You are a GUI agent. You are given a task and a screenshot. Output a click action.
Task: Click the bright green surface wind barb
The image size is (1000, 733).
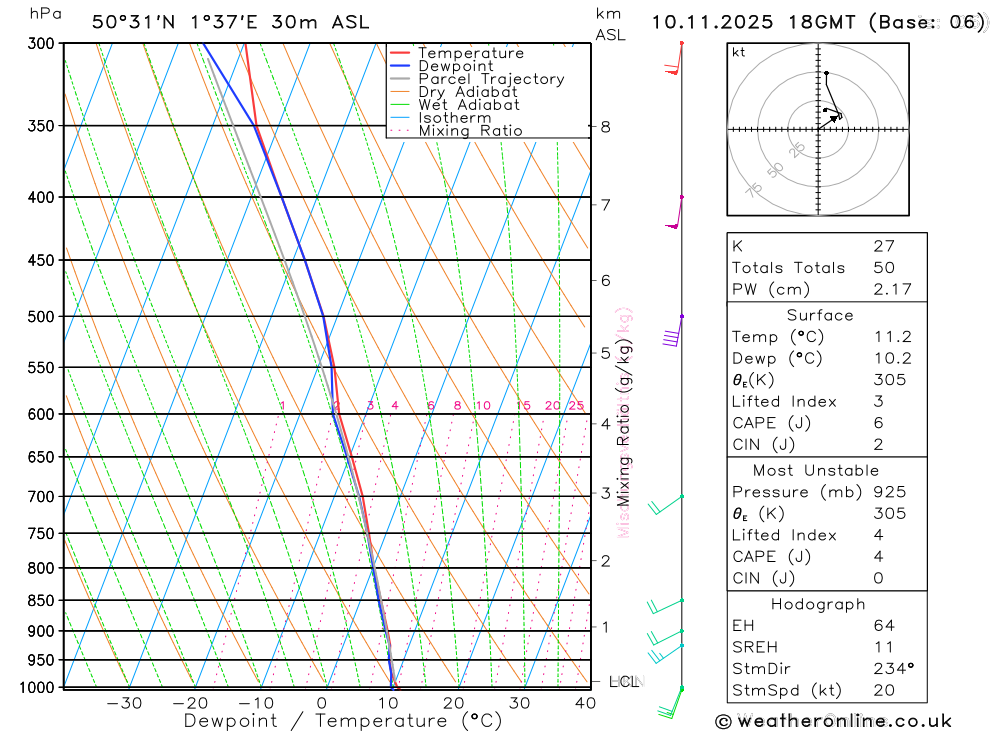point(670,702)
